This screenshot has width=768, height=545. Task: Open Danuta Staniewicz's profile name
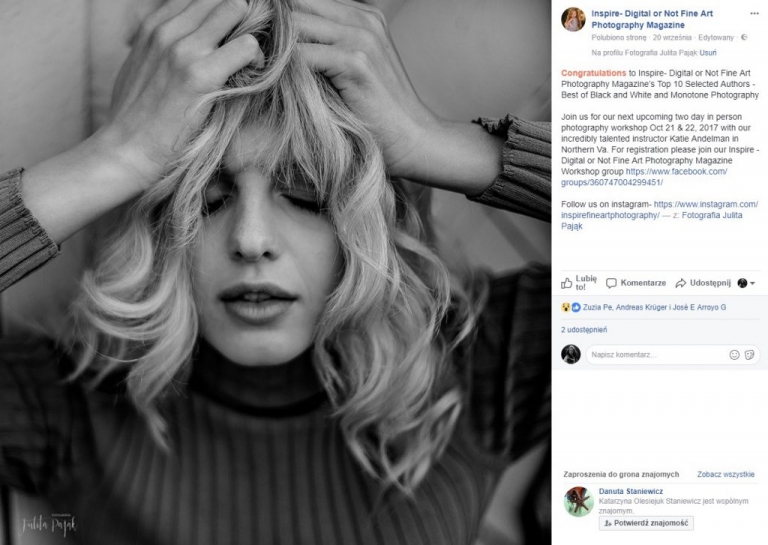tap(630, 491)
